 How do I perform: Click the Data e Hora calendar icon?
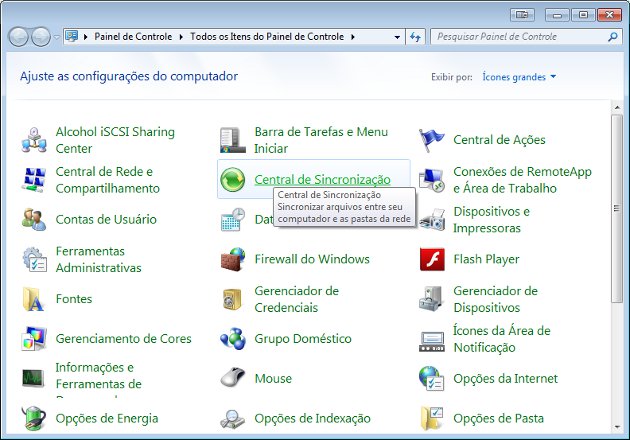pyautogui.click(x=233, y=219)
